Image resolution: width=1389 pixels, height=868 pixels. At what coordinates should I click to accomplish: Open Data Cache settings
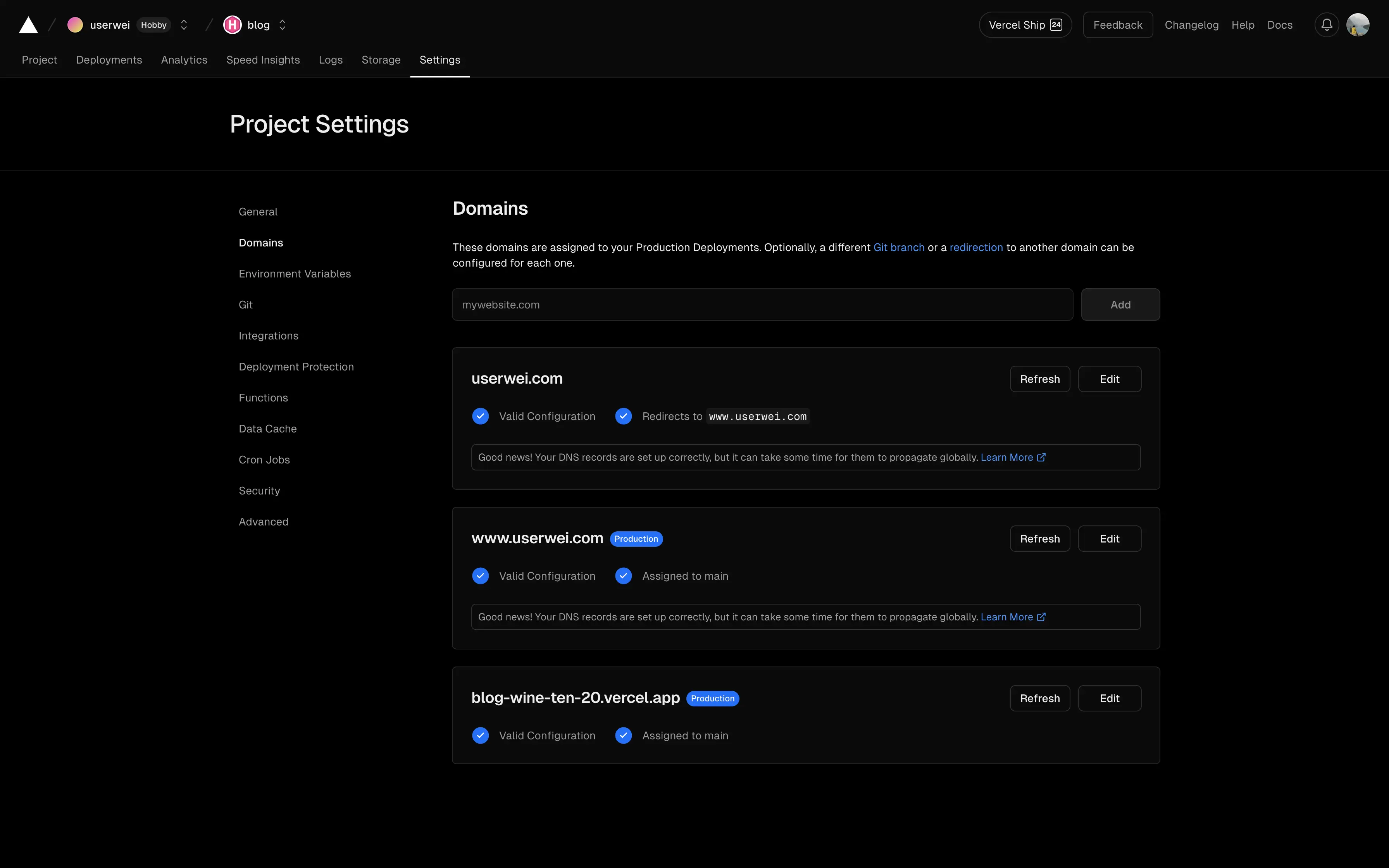(x=268, y=429)
